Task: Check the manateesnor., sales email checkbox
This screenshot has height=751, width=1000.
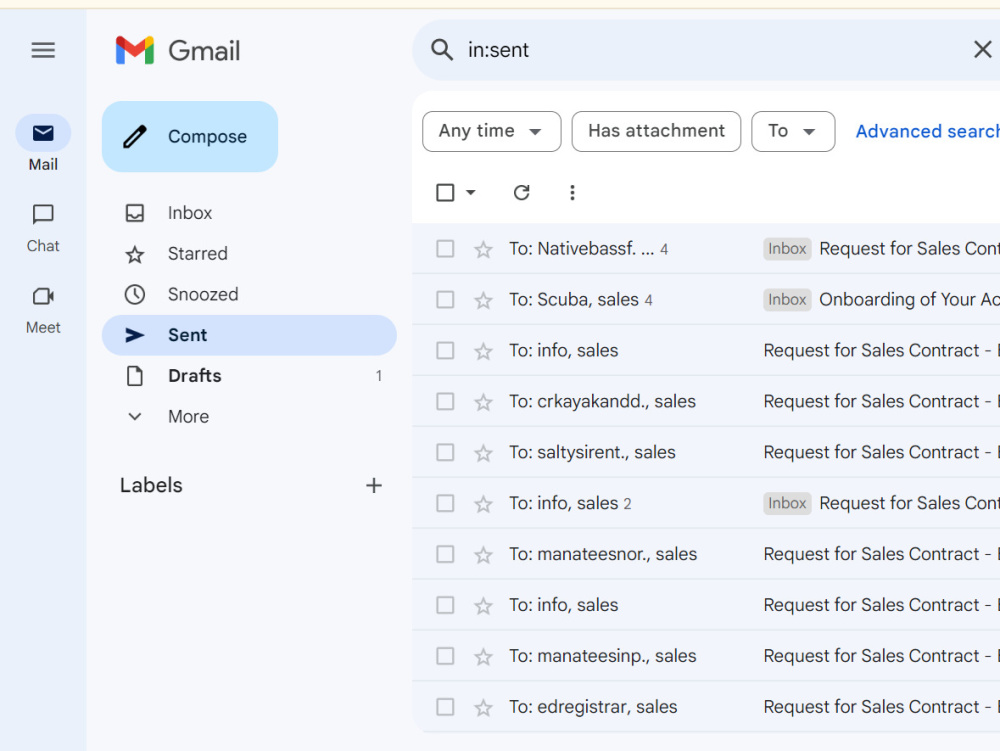Action: click(445, 554)
